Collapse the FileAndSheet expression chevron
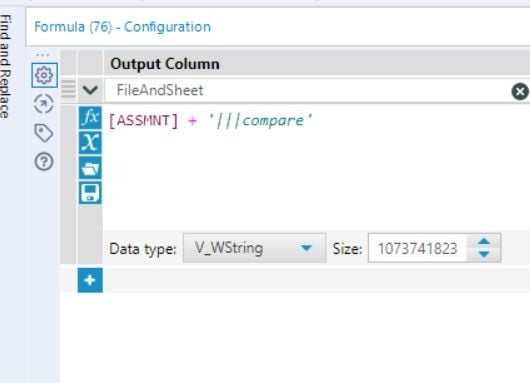The height and width of the screenshot is (383, 530). (x=90, y=90)
